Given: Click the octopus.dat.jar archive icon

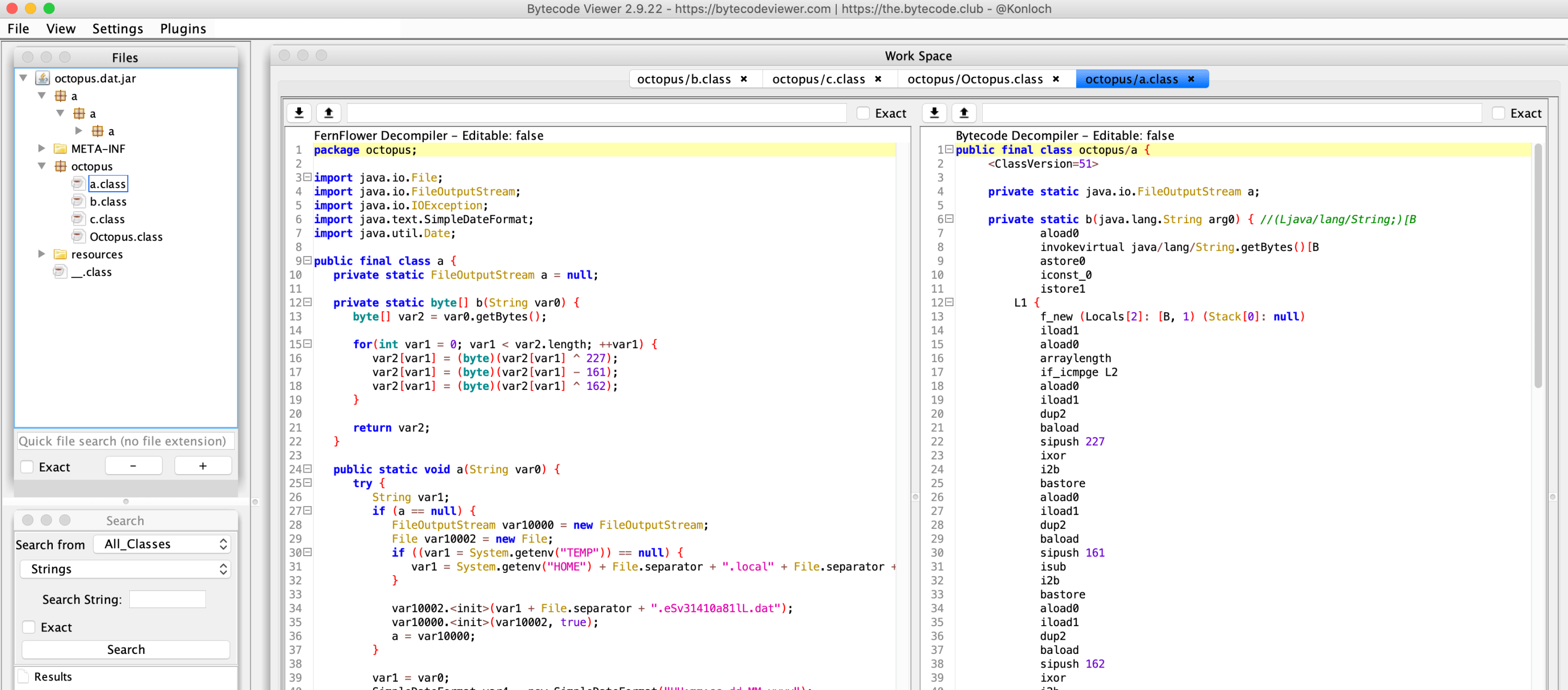Looking at the screenshot, I should [x=43, y=78].
